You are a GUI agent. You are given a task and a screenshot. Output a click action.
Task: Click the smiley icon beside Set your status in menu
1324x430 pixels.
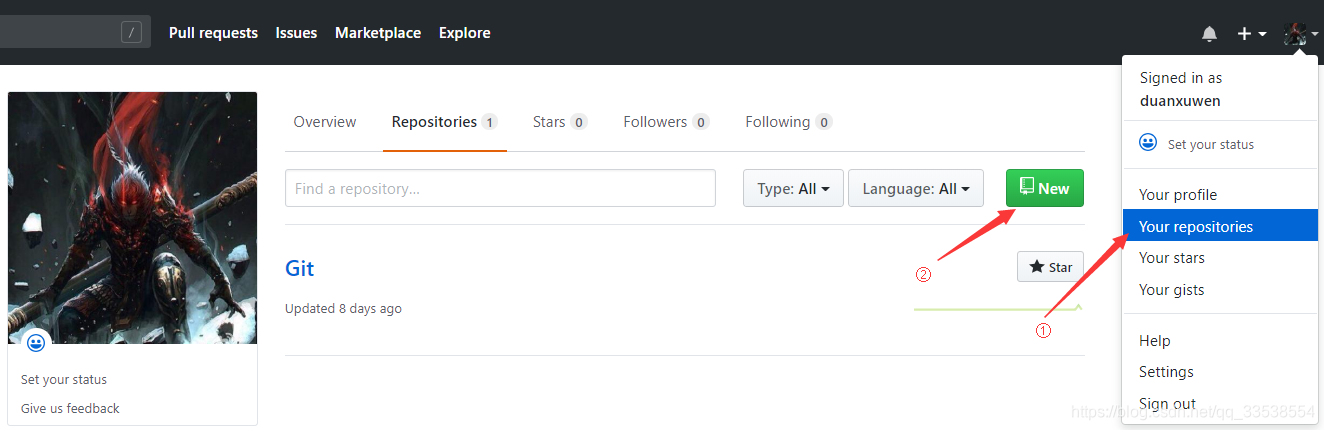coord(1149,143)
